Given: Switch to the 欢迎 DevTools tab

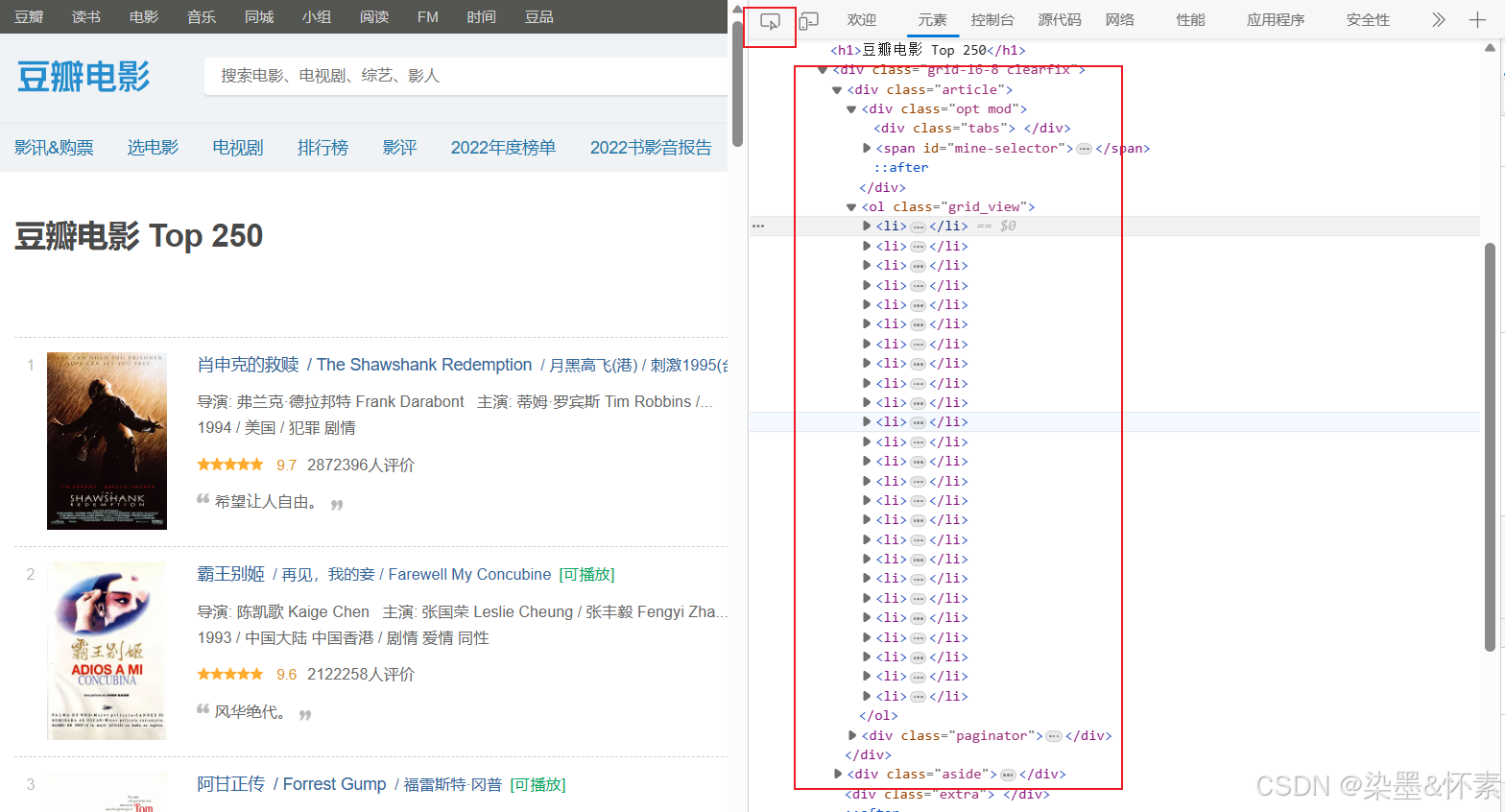Looking at the screenshot, I should coord(862,19).
